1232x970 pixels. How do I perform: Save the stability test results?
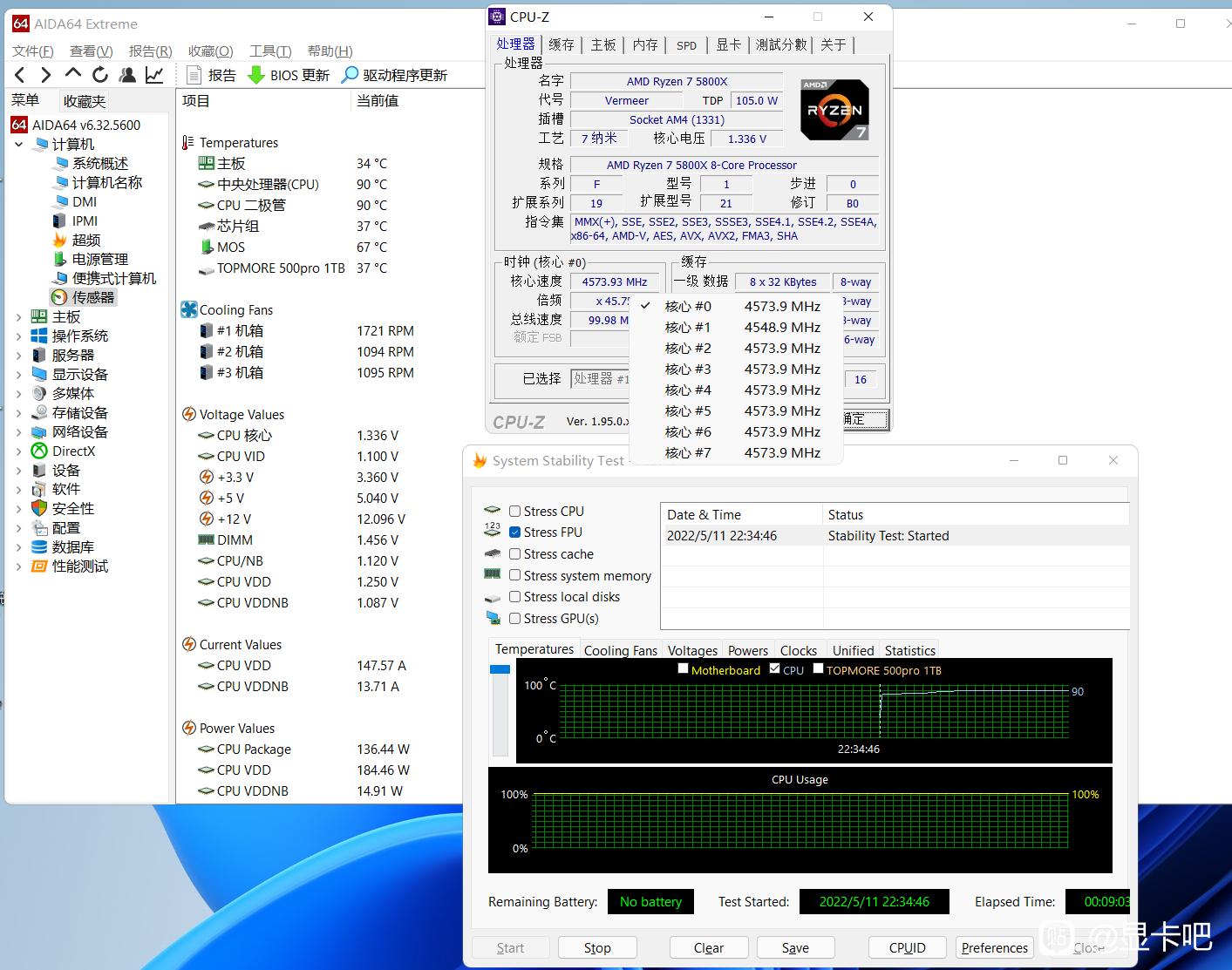pyautogui.click(x=795, y=947)
